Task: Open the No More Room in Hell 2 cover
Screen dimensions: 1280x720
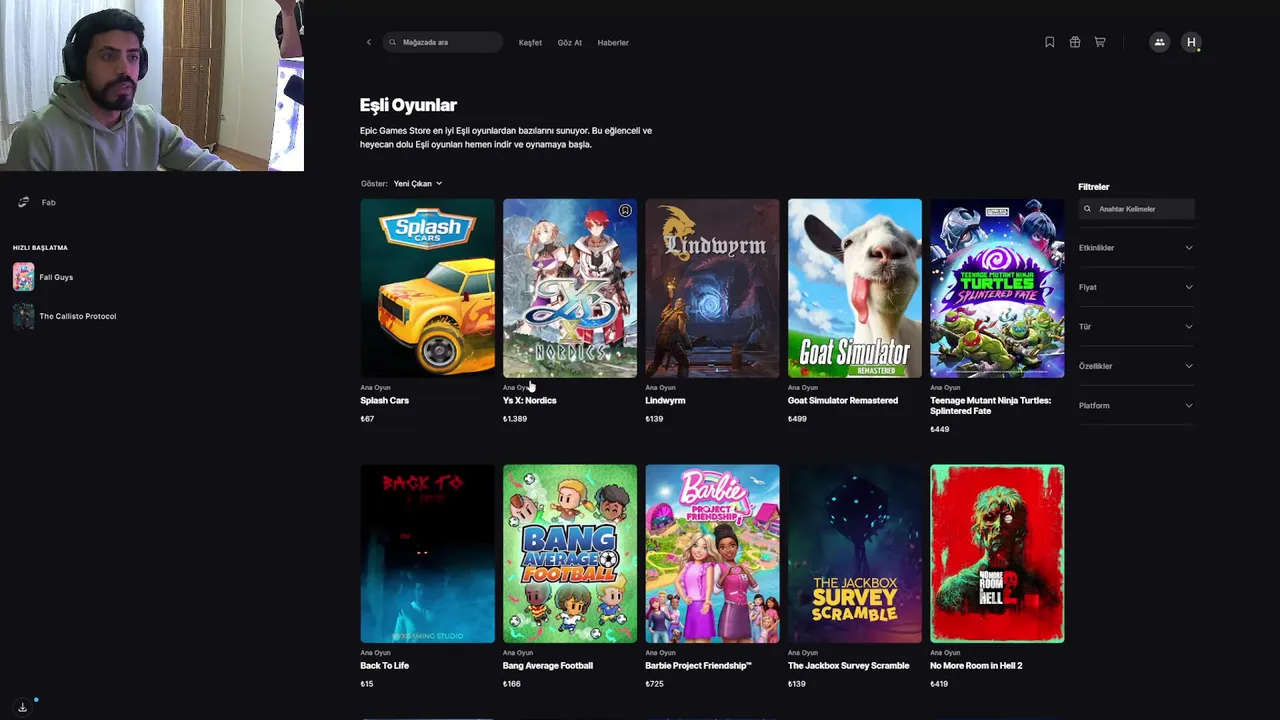Action: 997,554
